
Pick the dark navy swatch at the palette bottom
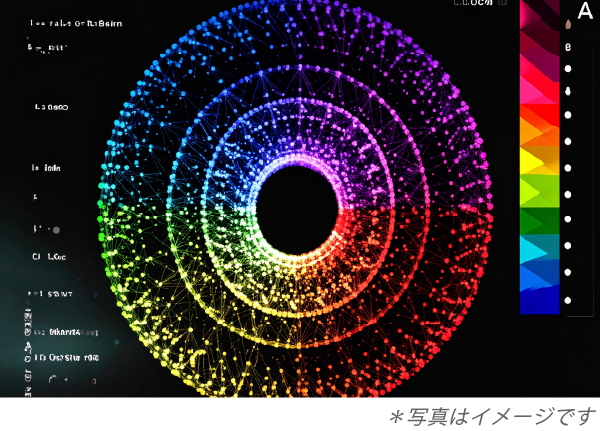(x=539, y=301)
